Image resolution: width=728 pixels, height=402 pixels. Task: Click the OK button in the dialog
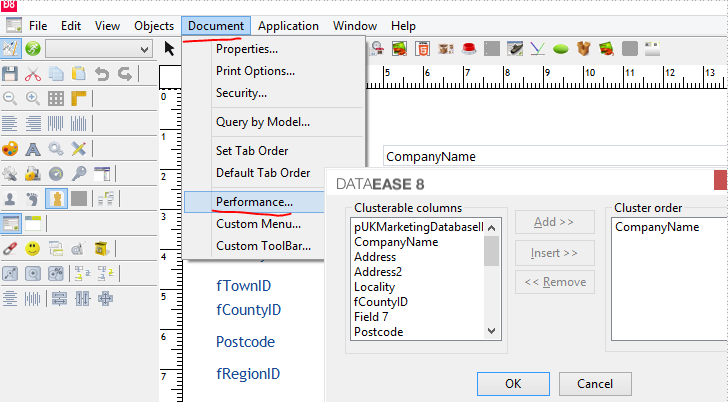tap(513, 384)
